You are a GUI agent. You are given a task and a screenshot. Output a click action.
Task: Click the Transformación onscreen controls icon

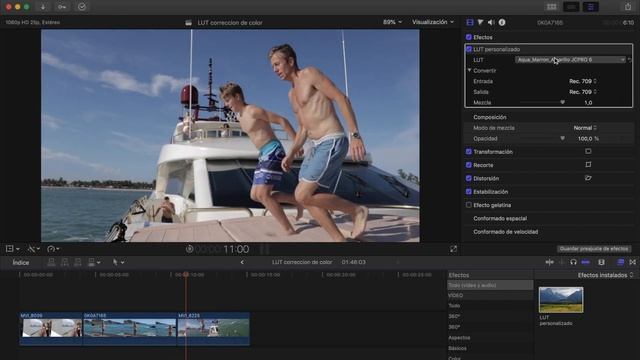[588, 151]
